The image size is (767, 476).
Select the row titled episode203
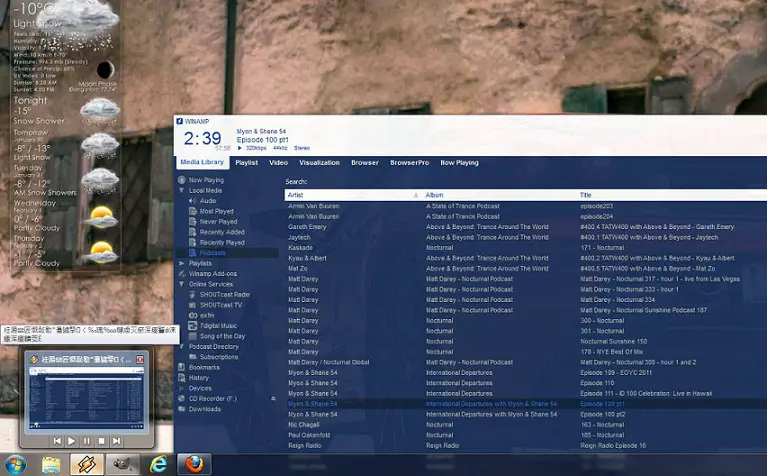pos(525,206)
